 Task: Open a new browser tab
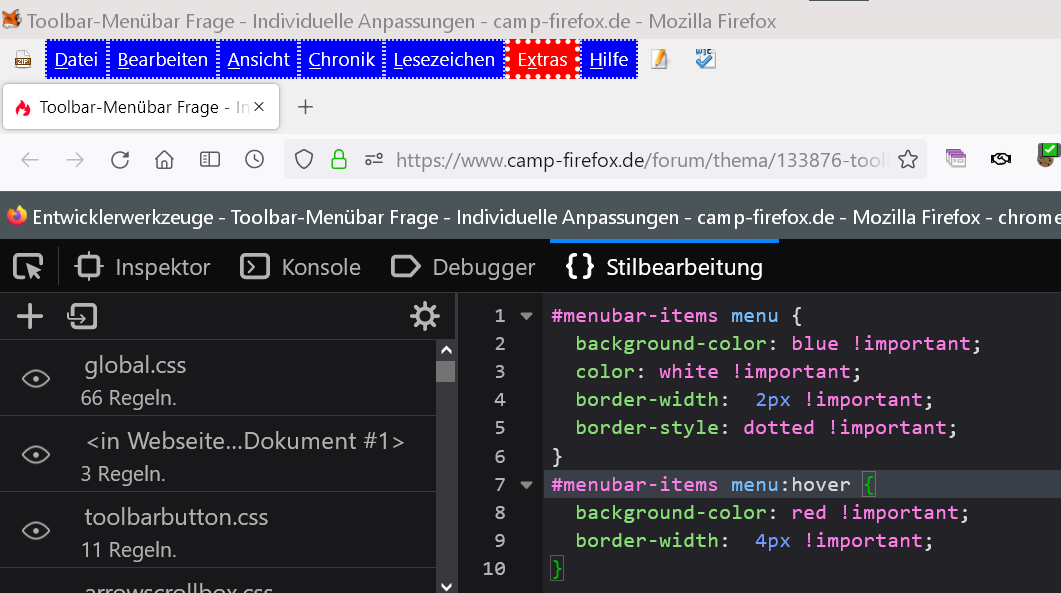click(x=305, y=107)
